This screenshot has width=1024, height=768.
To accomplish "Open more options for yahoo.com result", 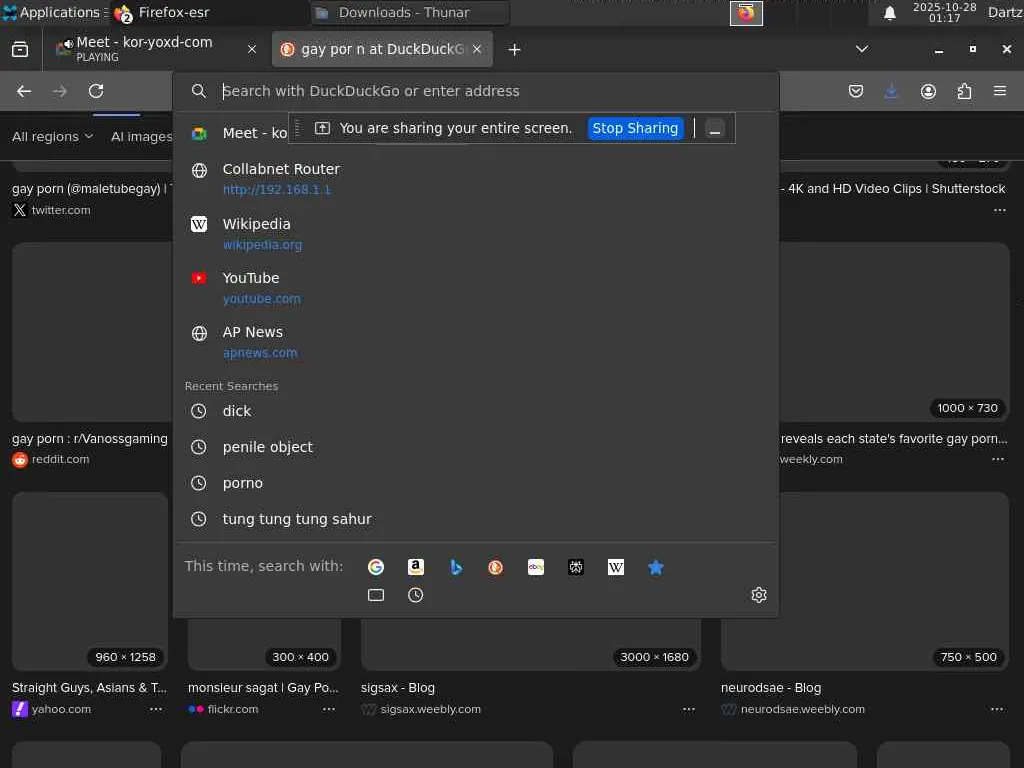I will [x=155, y=709].
